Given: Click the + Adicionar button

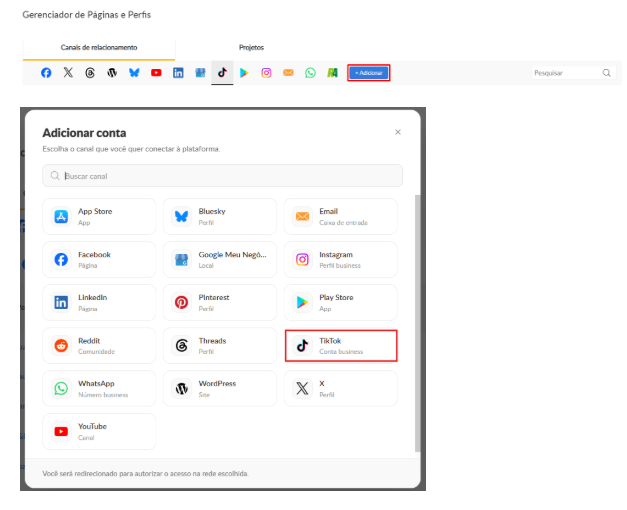Looking at the screenshot, I should tap(369, 73).
